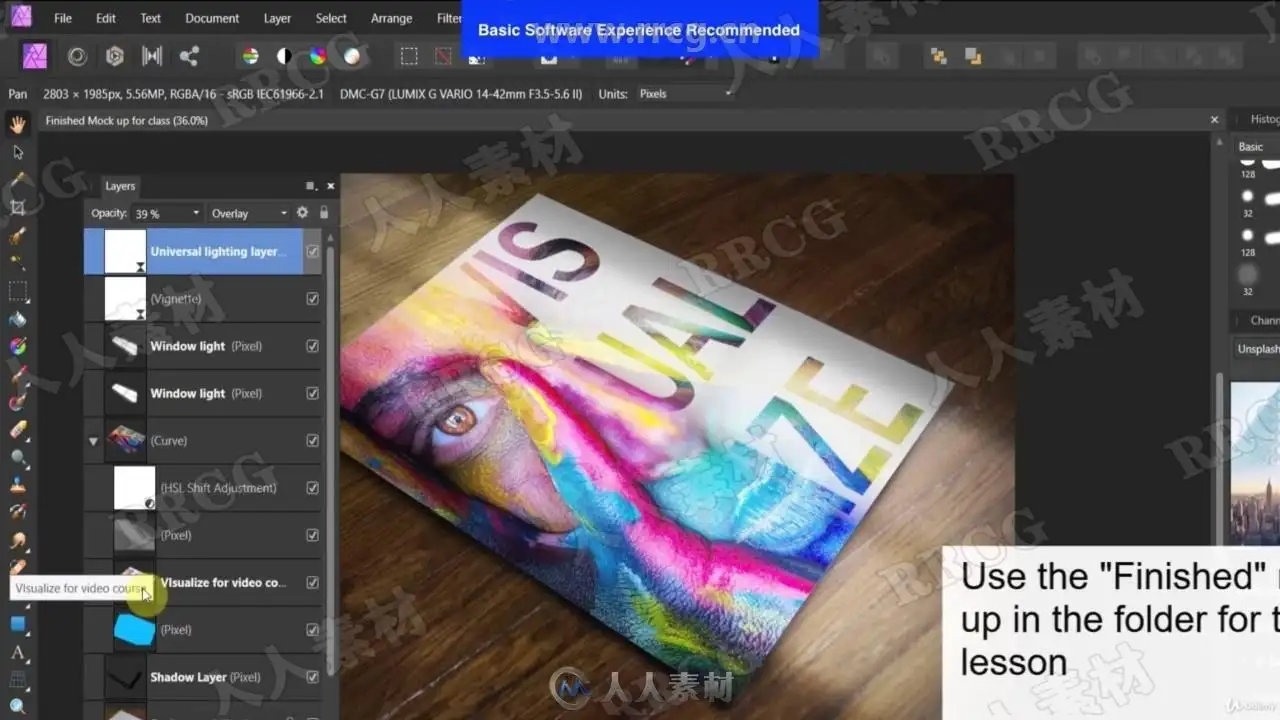Click the second orange arrange-order toolbar icon
This screenshot has width=1280, height=720.
972,56
